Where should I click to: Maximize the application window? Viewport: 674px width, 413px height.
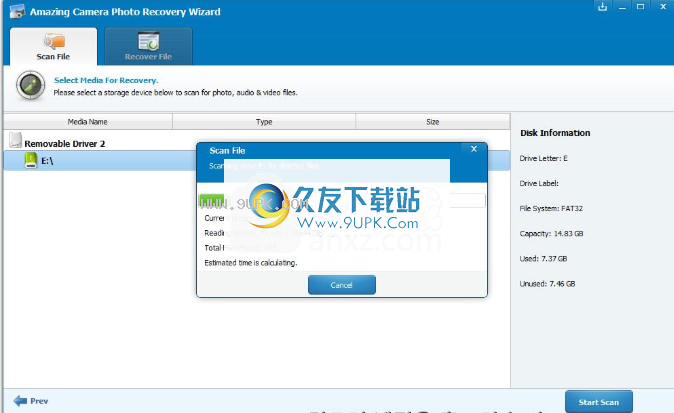click(640, 6)
